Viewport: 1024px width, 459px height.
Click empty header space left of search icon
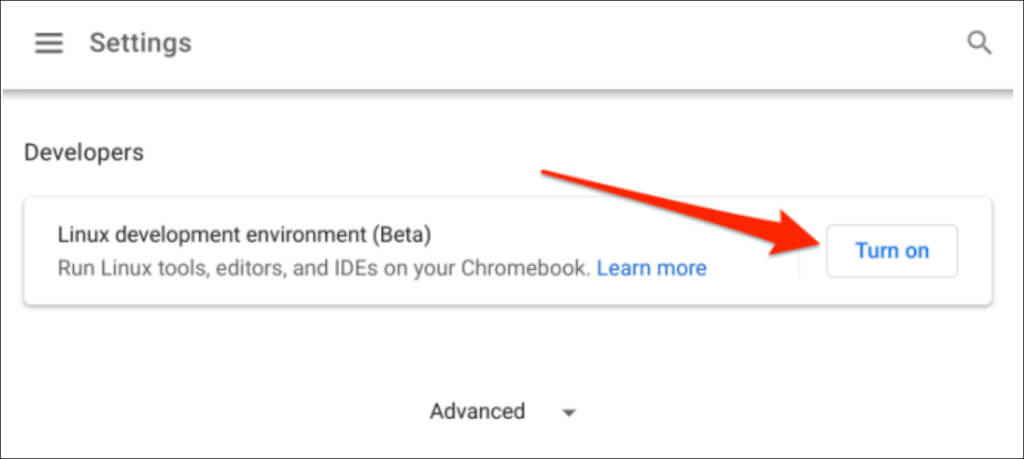600,43
